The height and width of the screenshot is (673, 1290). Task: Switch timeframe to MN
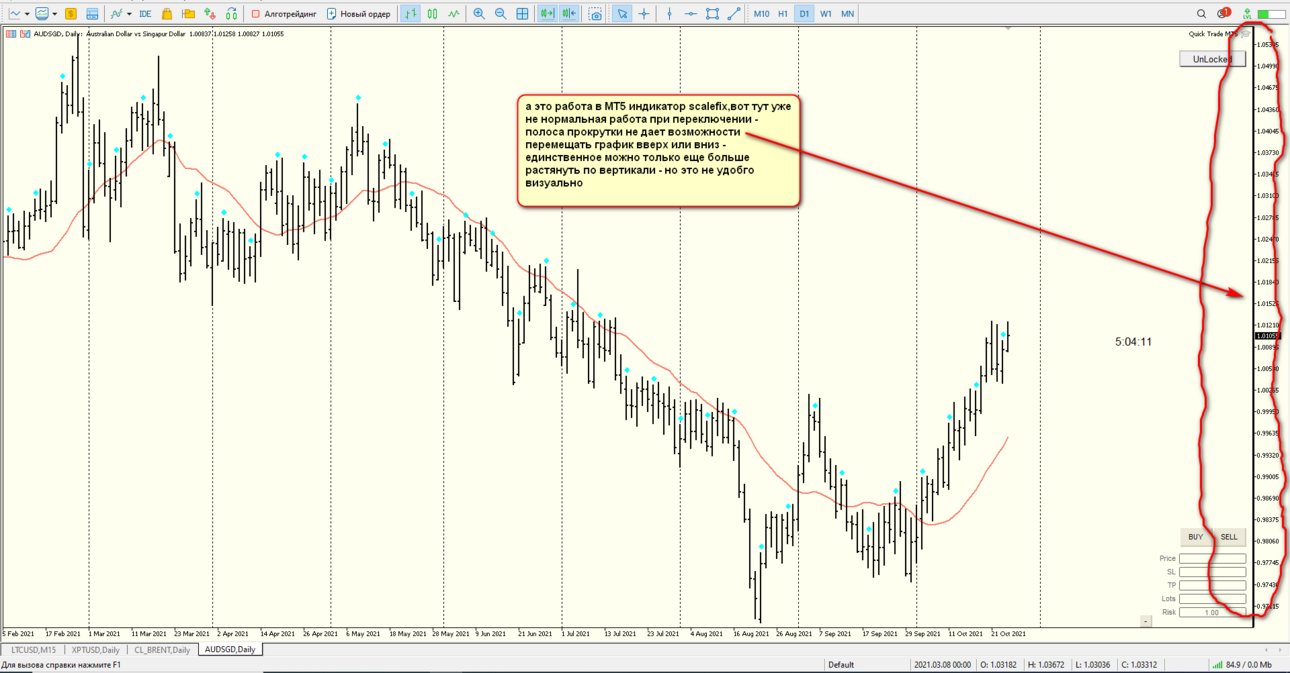847,14
